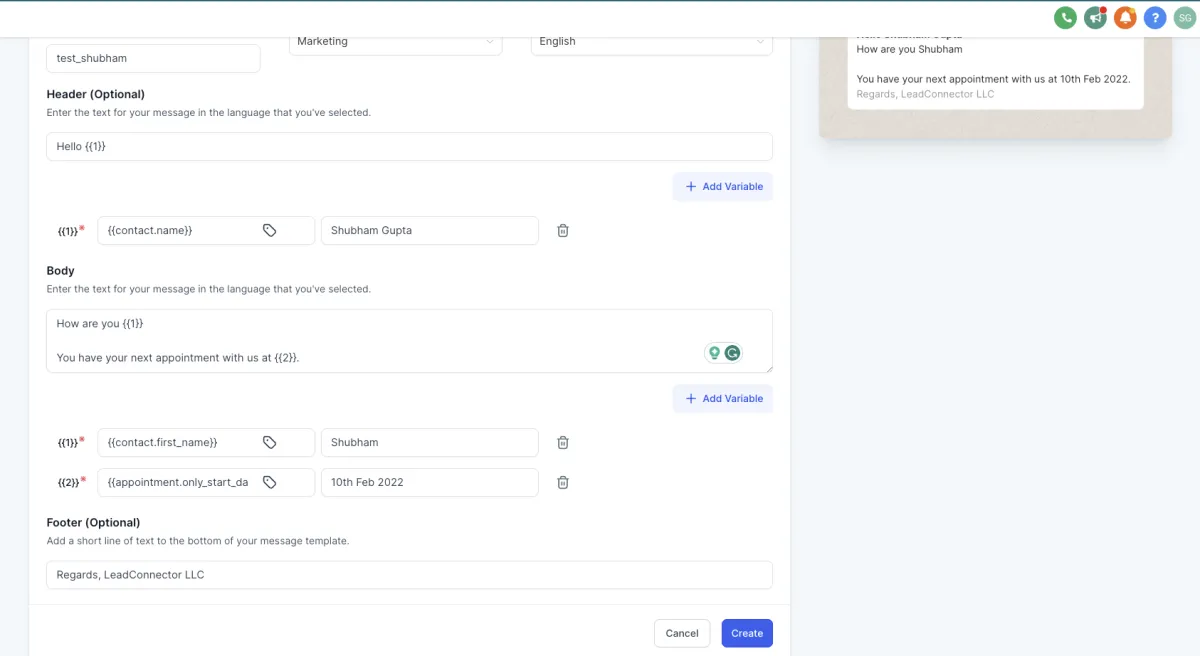Add Variable to the Body

[x=723, y=399]
